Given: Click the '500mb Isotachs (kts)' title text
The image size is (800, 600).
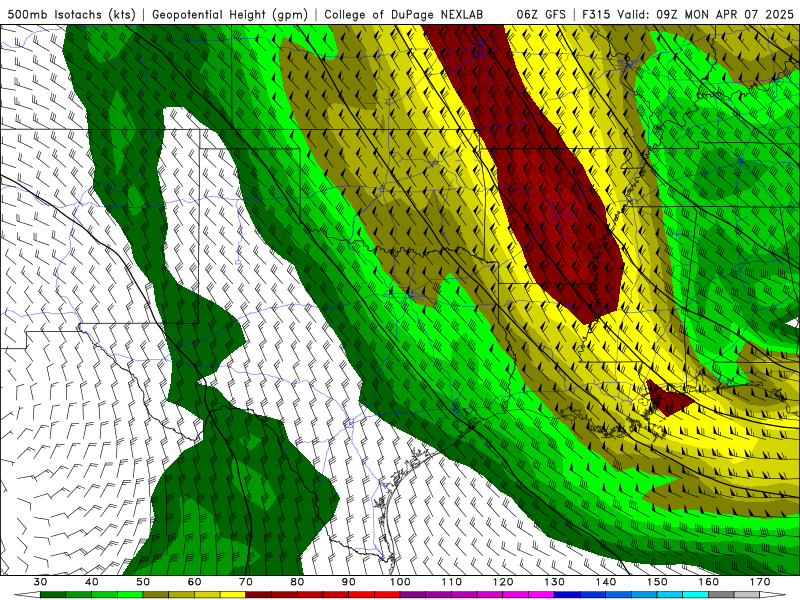Looking at the screenshot, I should [x=71, y=14].
